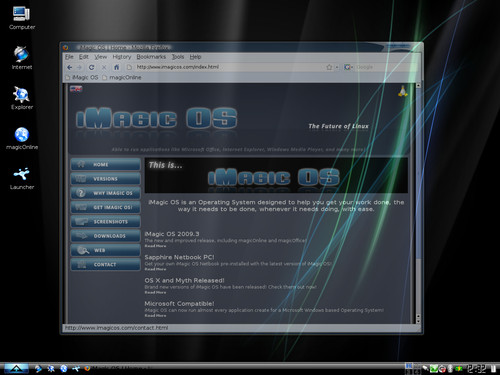Go to the browser home page icon

[116, 67]
